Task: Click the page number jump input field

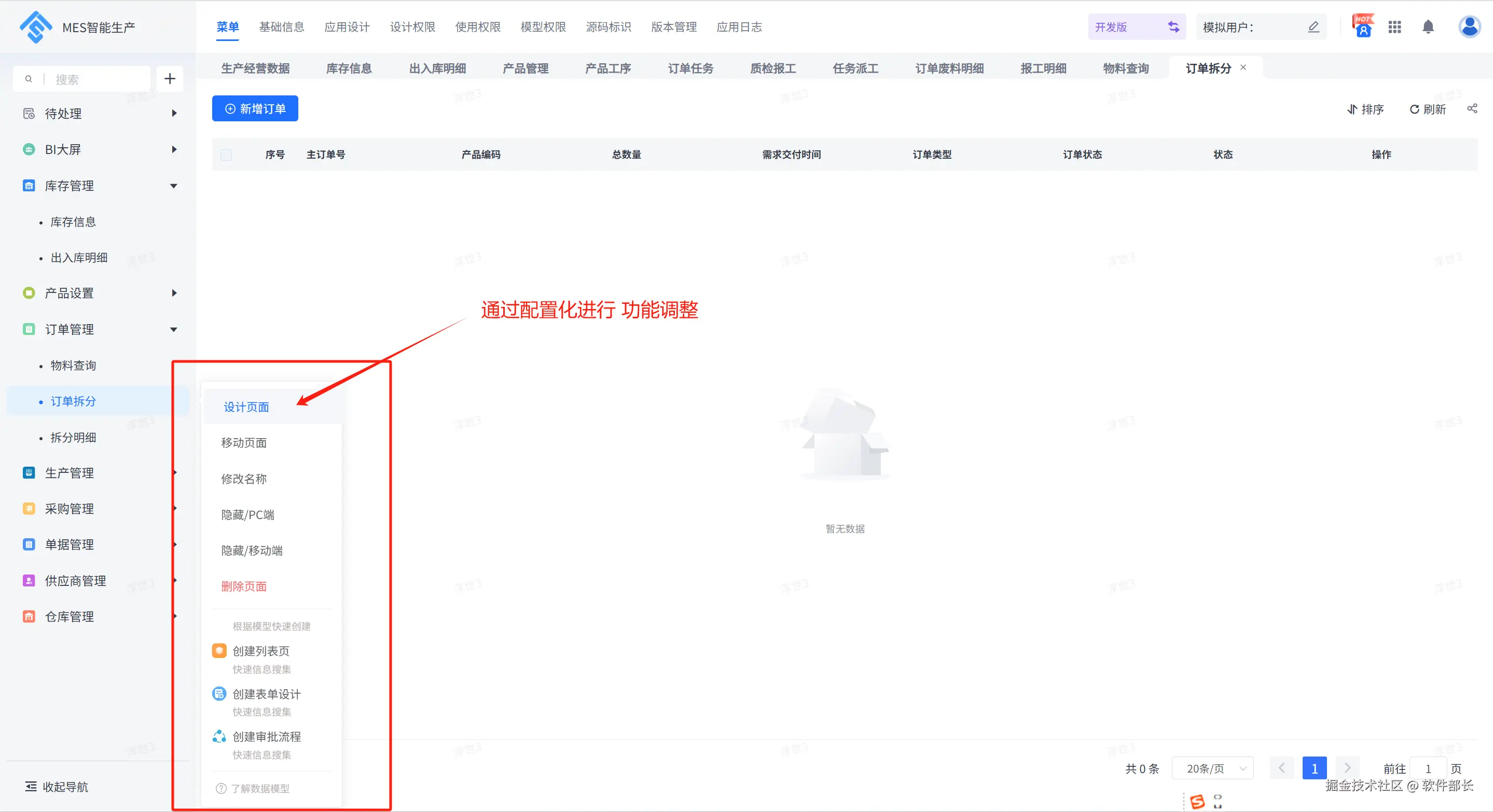Action: 1428,768
